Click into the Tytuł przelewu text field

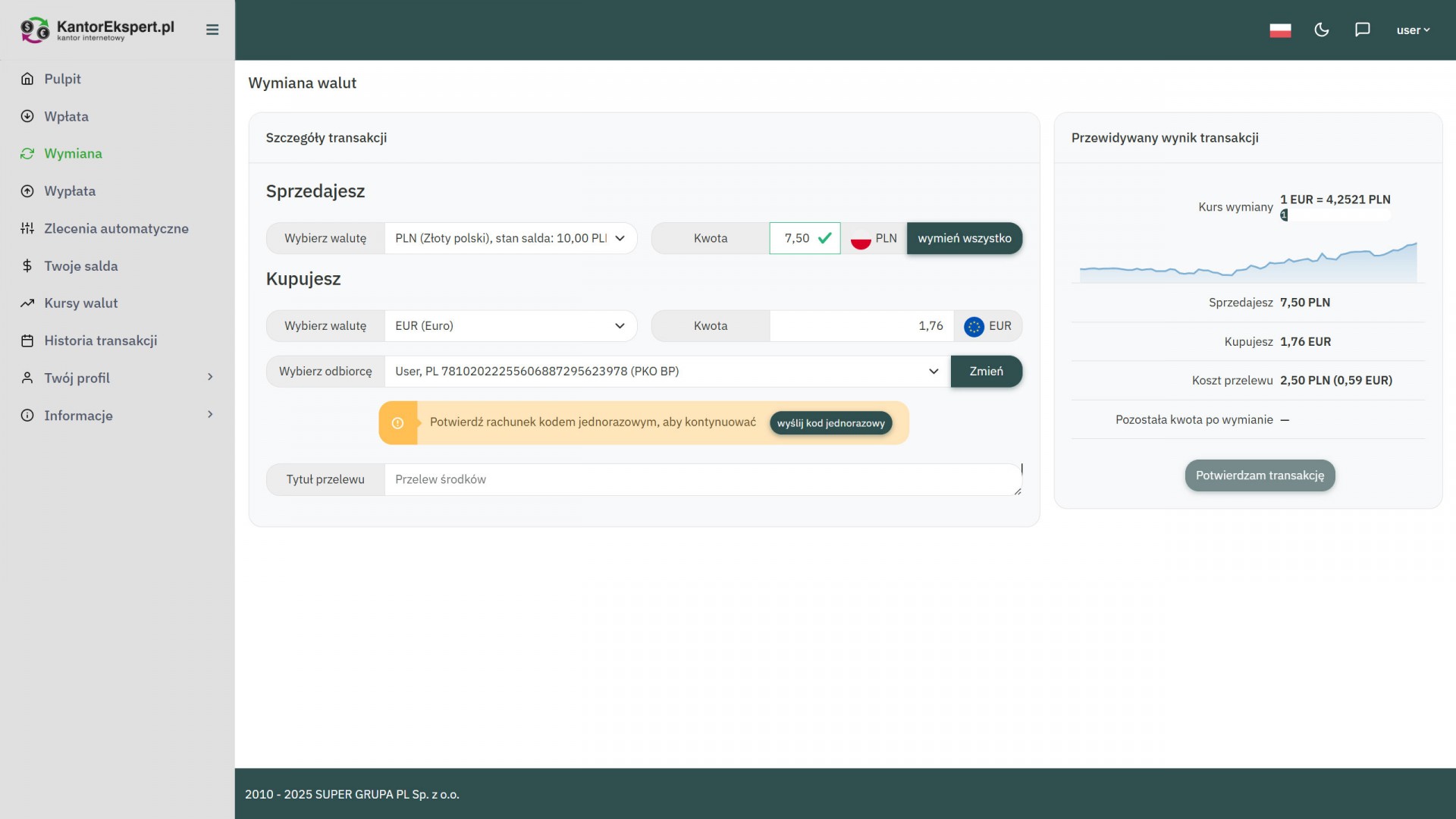point(701,479)
